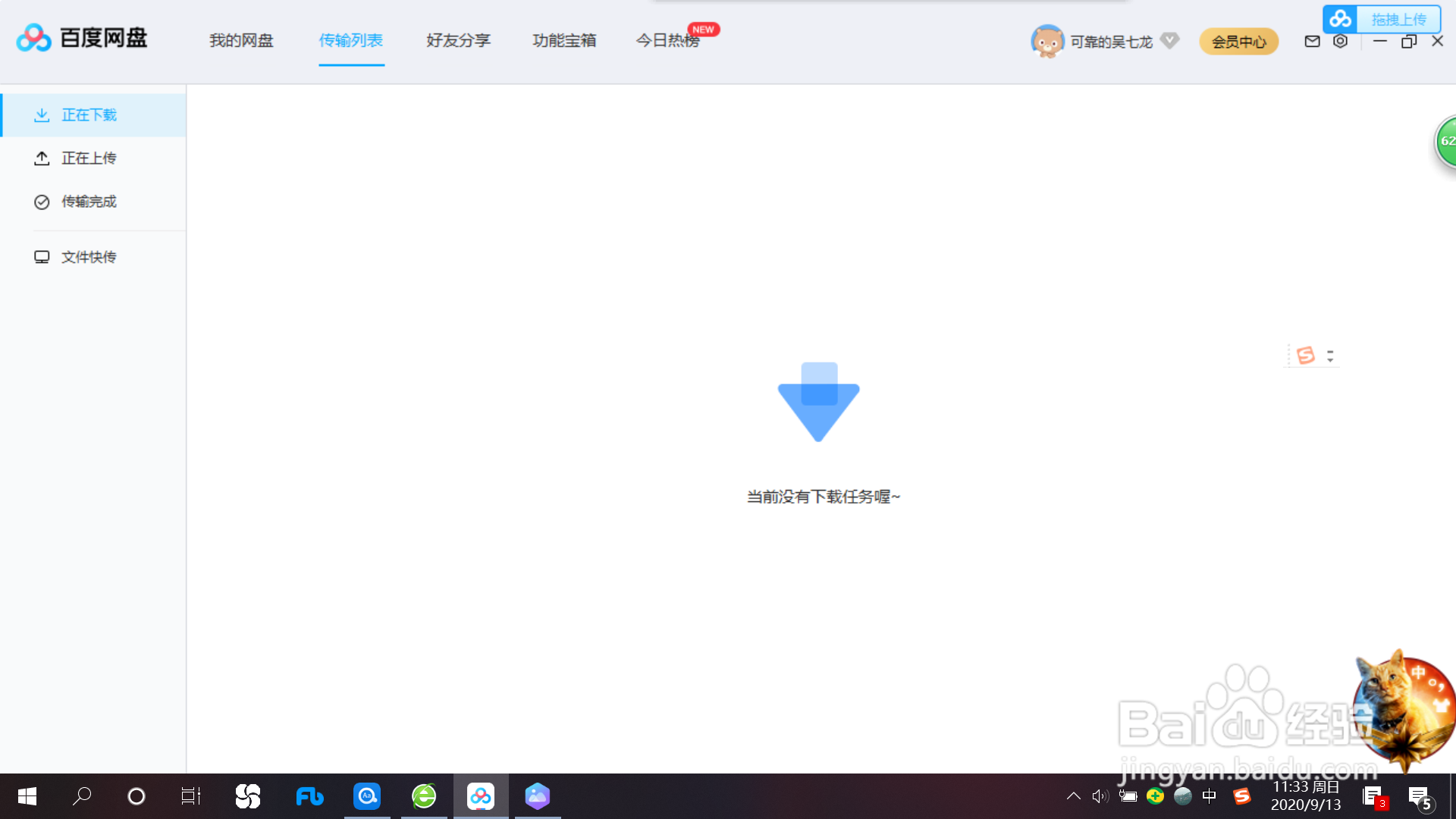Show hidden system tray icons chevron

click(x=1073, y=796)
